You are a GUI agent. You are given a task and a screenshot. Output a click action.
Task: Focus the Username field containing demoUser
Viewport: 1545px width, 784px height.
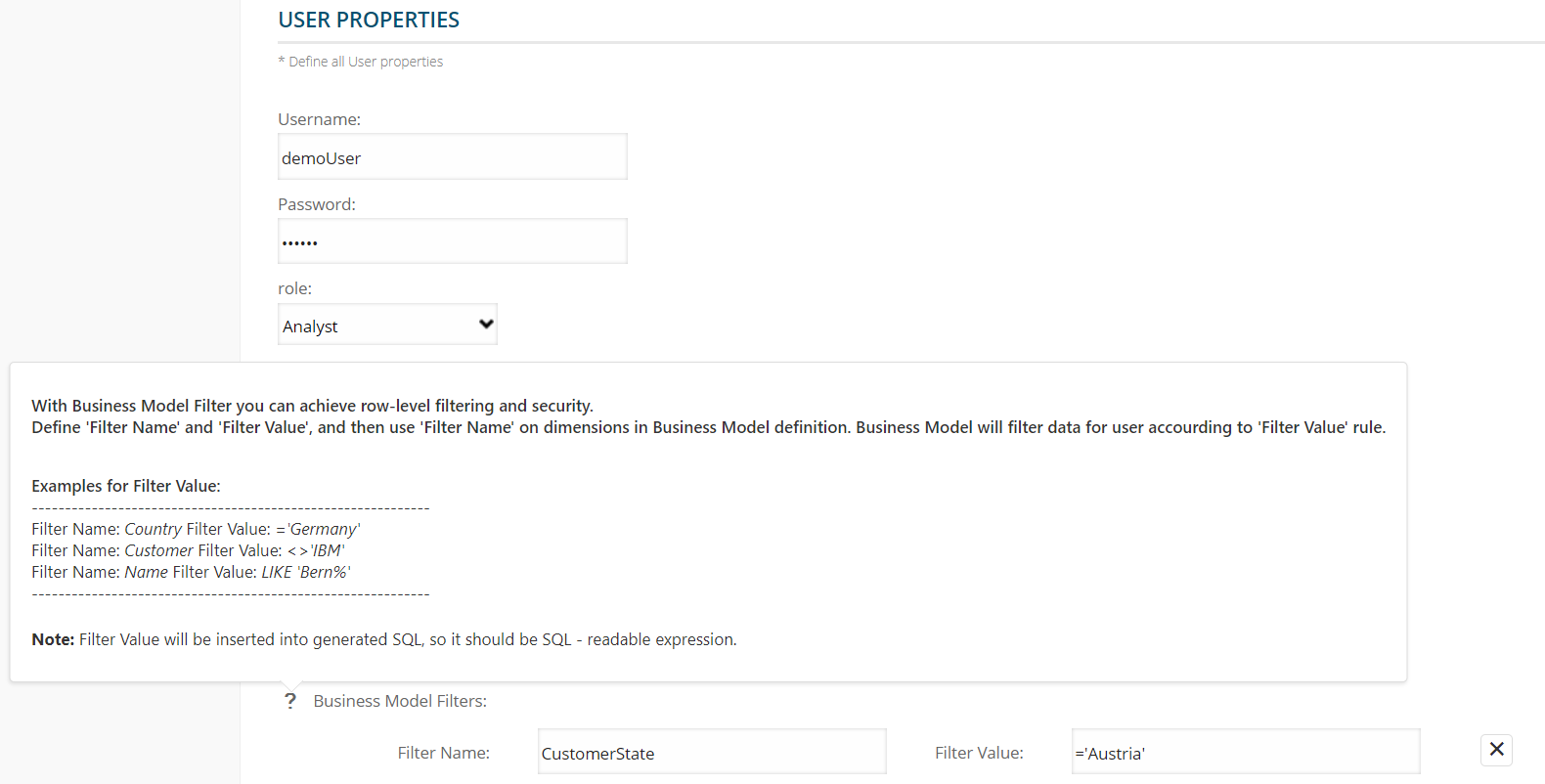tap(453, 156)
